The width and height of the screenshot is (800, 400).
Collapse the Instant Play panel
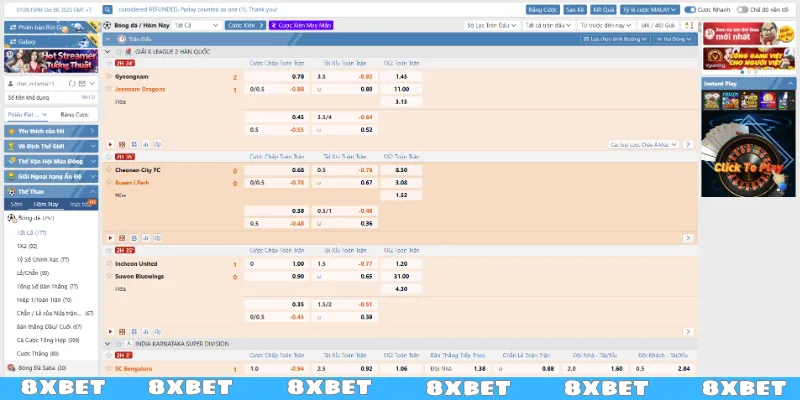pos(789,84)
